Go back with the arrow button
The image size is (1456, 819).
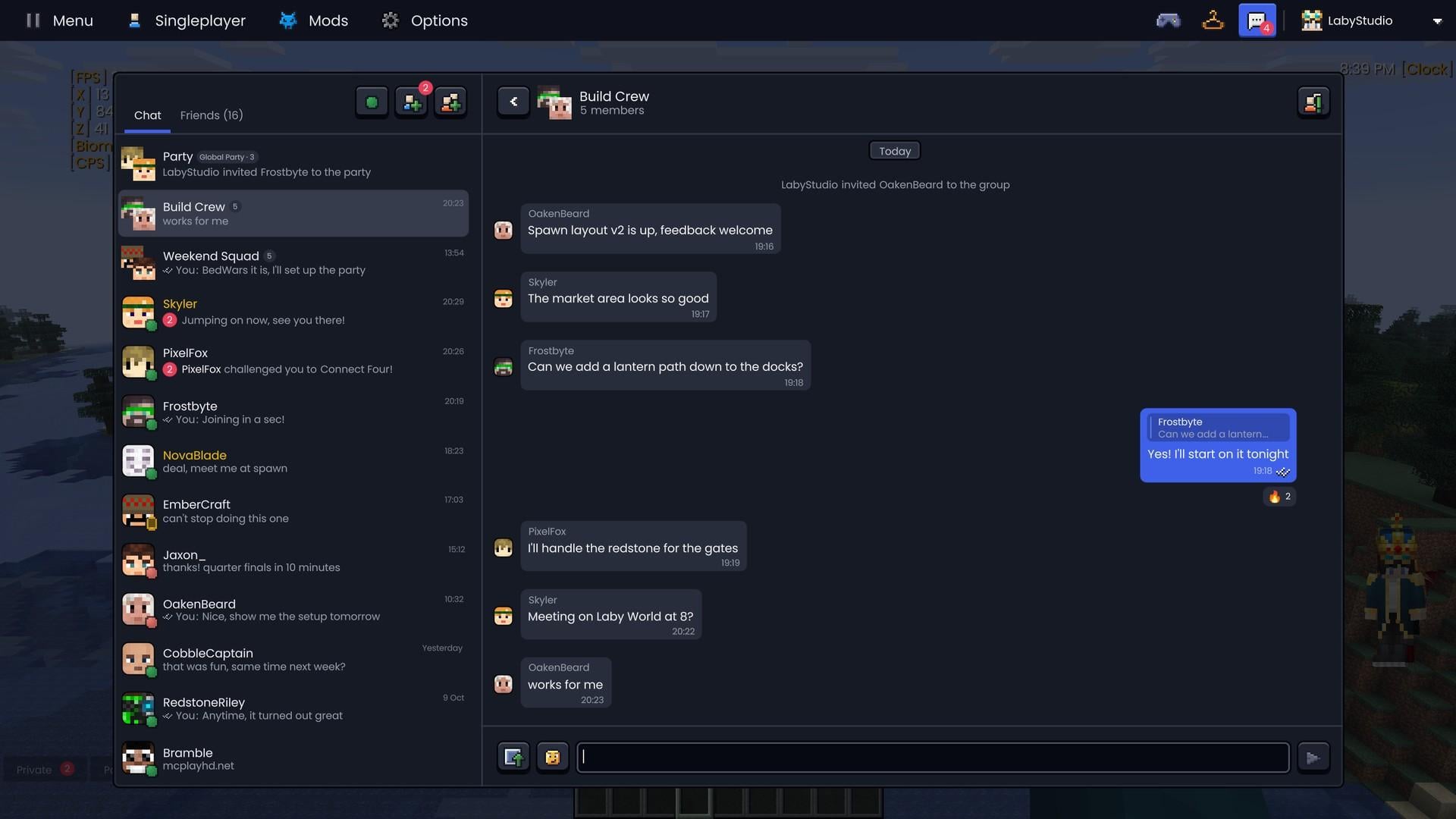click(x=513, y=102)
